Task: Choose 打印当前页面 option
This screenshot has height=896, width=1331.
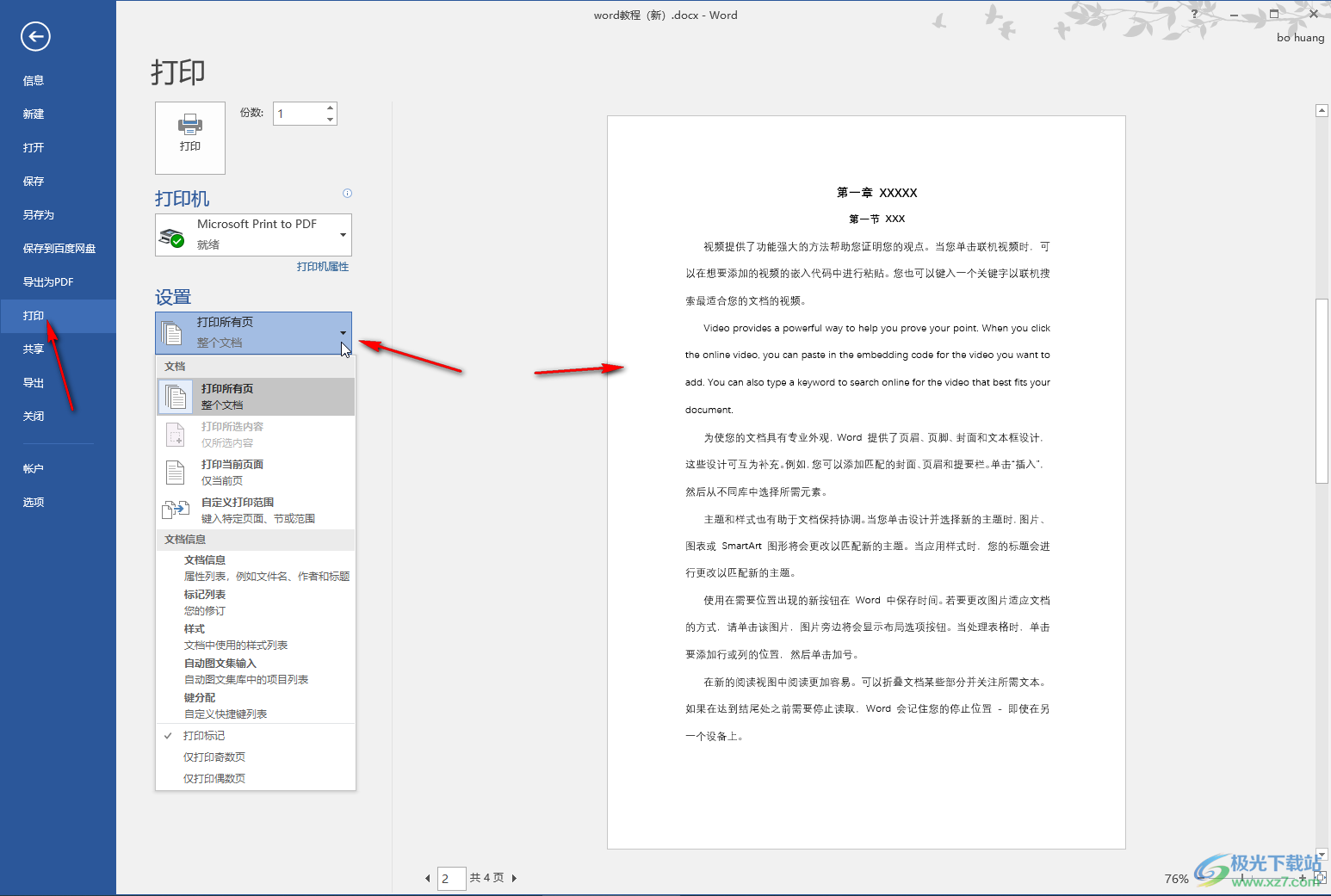Action: click(256, 473)
